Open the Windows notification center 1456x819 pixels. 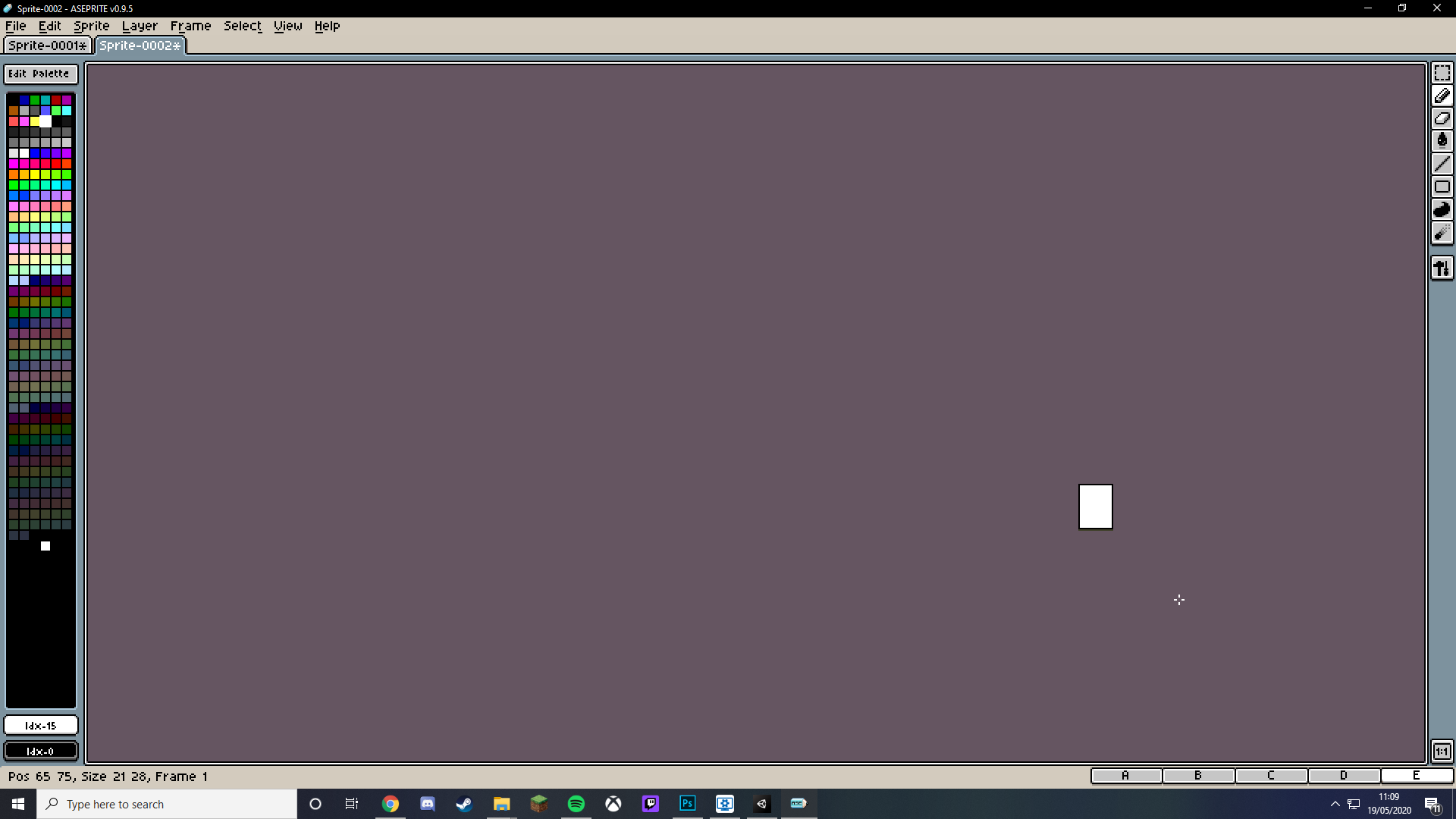tap(1433, 805)
